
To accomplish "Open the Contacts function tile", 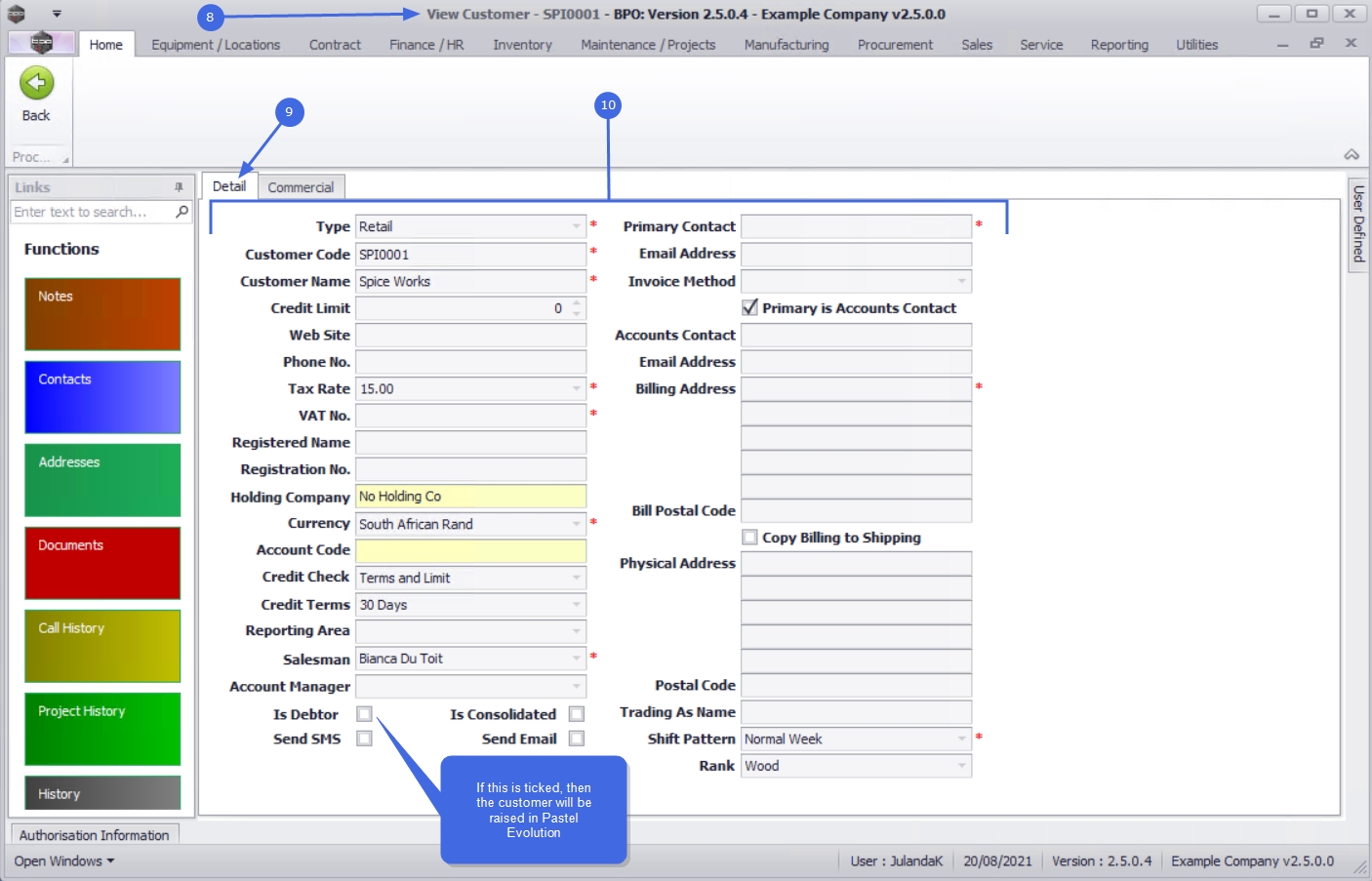I will (102, 397).
